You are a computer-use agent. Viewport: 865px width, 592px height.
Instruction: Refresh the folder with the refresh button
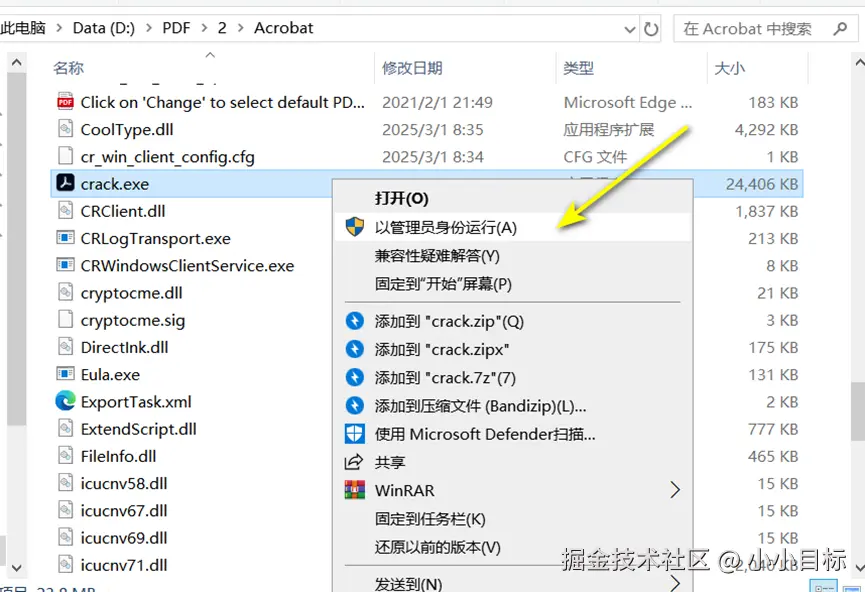[652, 29]
